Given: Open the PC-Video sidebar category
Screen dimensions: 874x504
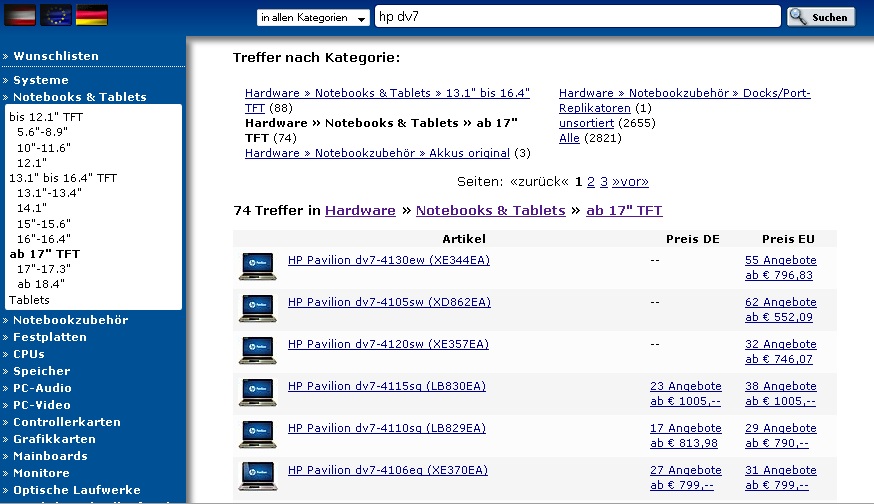Looking at the screenshot, I should point(42,405).
